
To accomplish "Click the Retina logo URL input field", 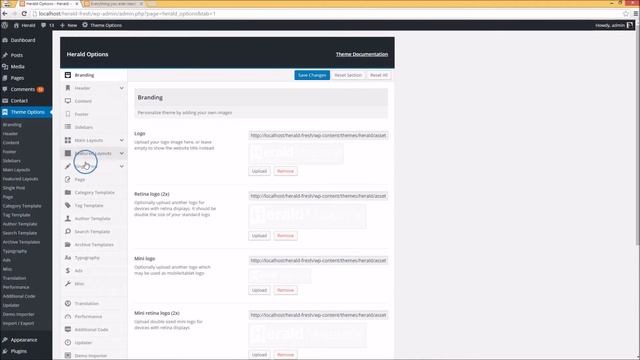I will [318, 196].
